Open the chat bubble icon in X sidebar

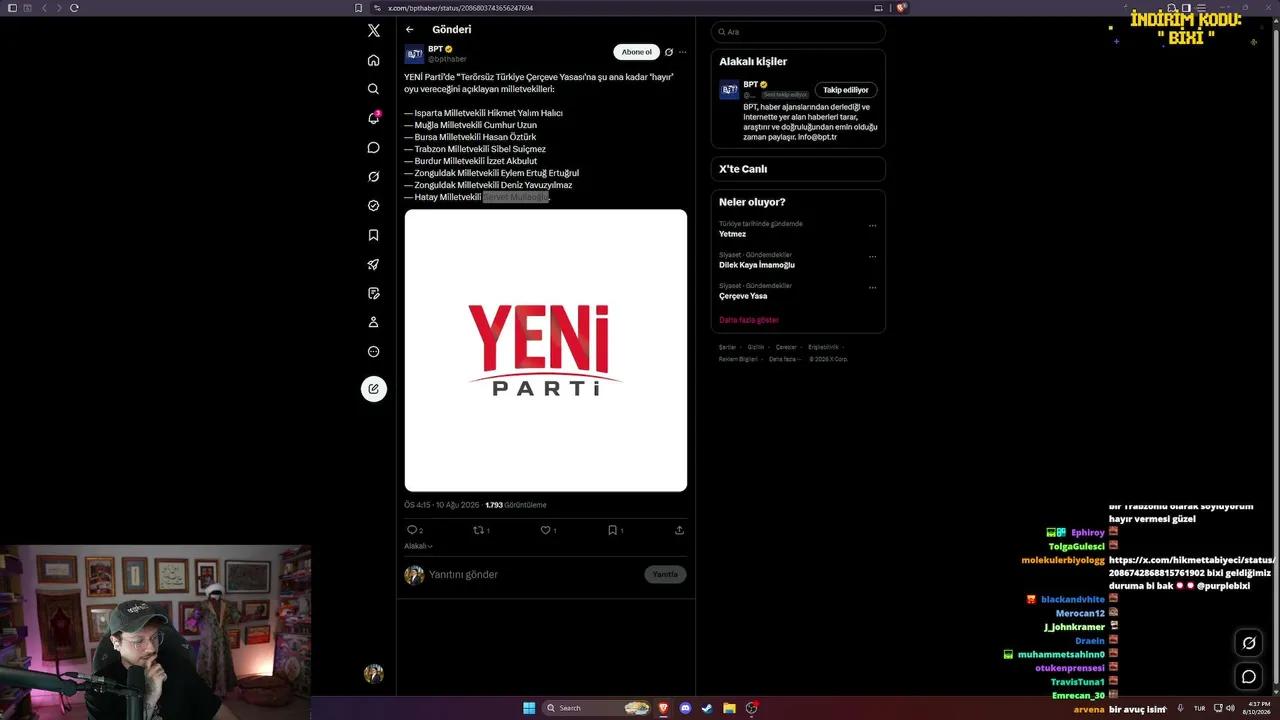[373, 148]
